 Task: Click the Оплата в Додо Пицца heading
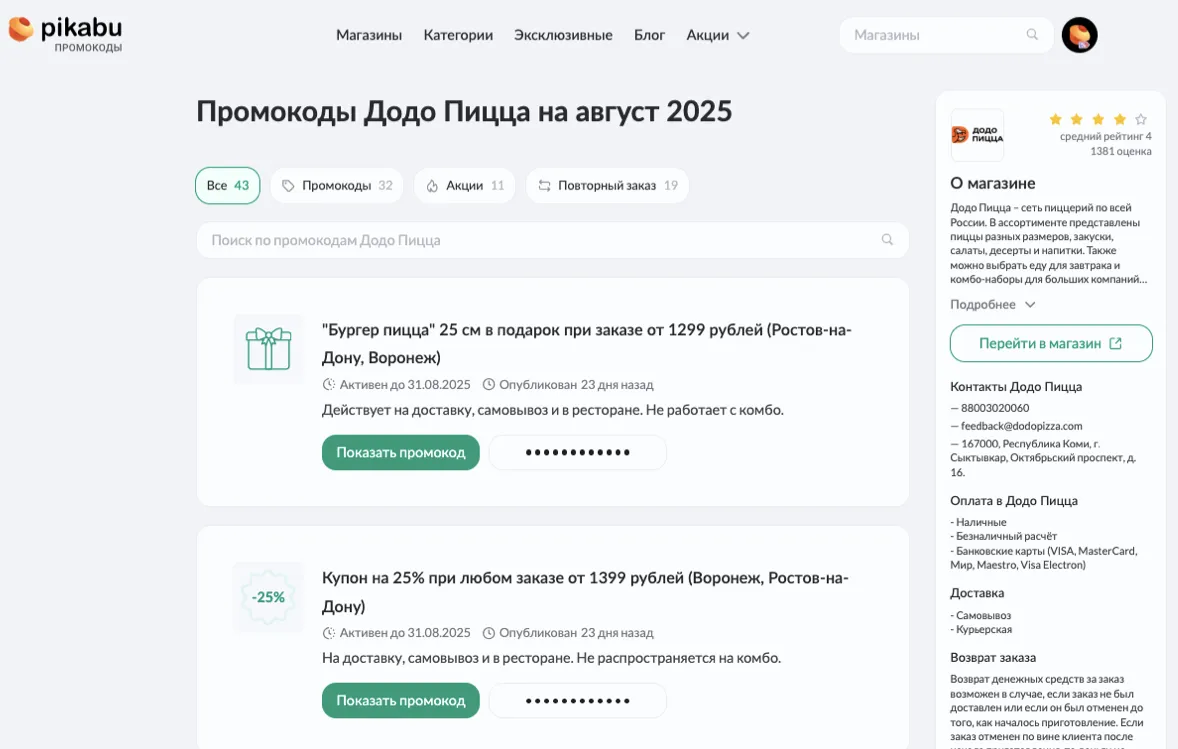[1013, 501]
